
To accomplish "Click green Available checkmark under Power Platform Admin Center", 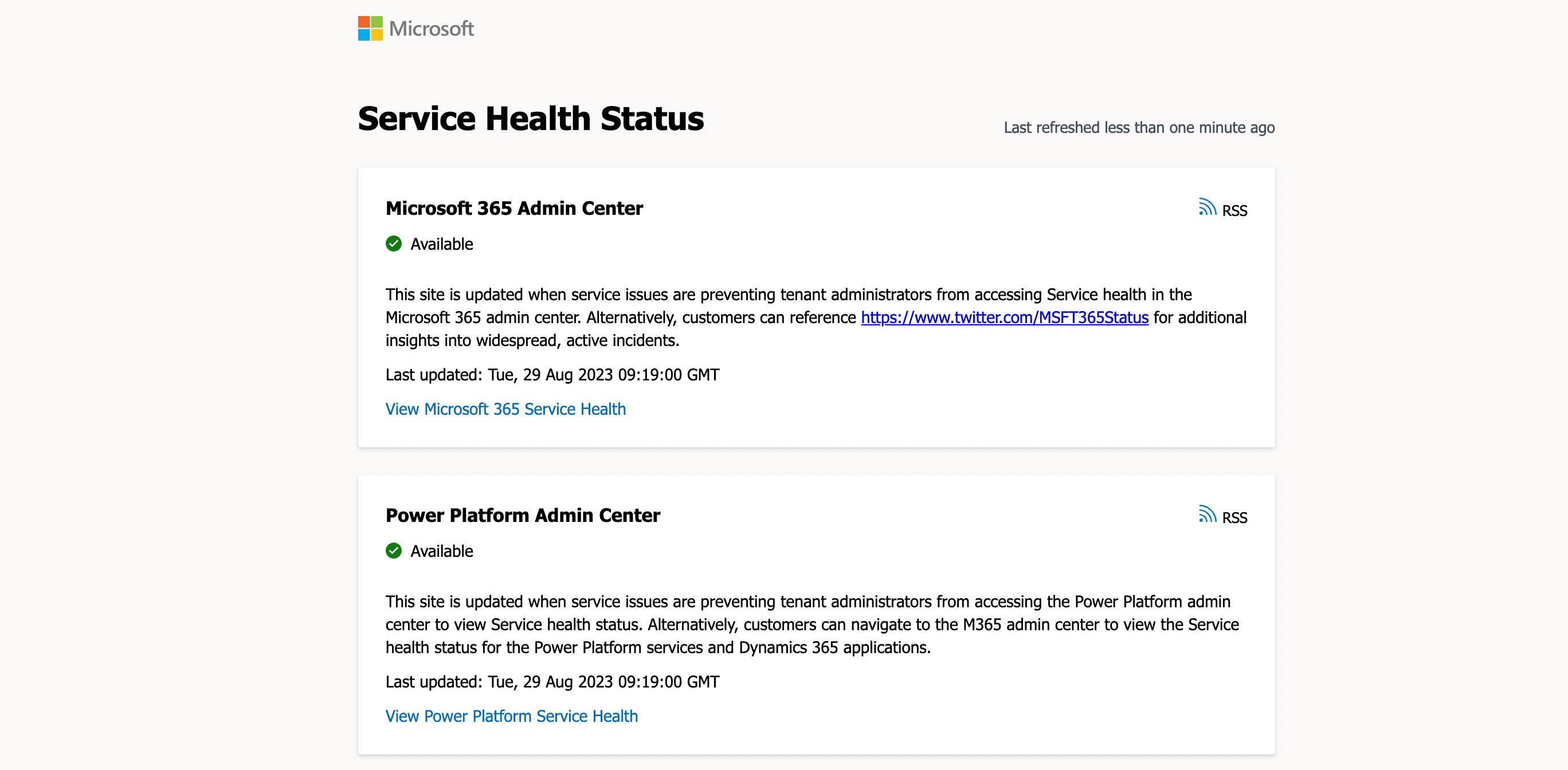I will click(394, 551).
